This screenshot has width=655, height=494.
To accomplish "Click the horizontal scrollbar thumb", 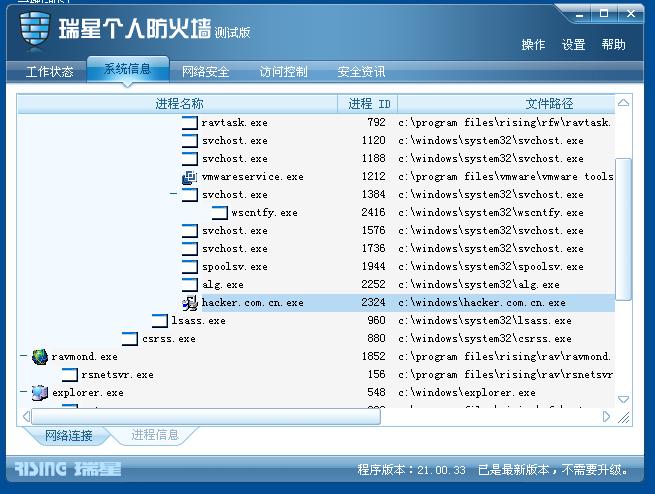I will click(x=206, y=416).
